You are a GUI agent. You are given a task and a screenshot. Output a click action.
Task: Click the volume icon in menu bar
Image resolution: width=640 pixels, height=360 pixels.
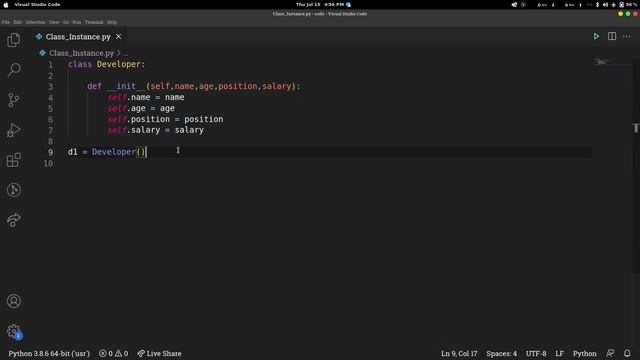point(605,4)
